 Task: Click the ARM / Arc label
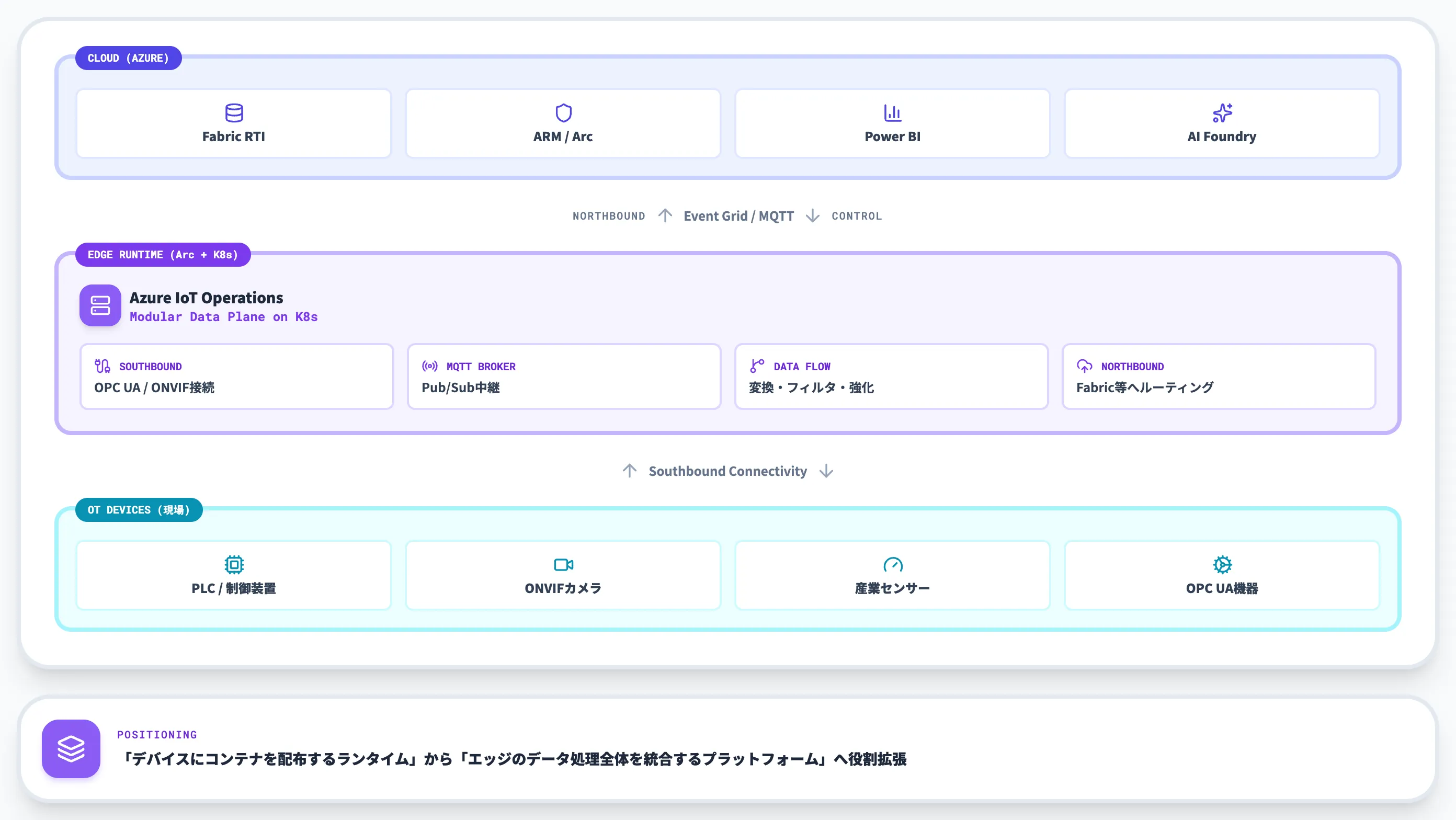[563, 137]
